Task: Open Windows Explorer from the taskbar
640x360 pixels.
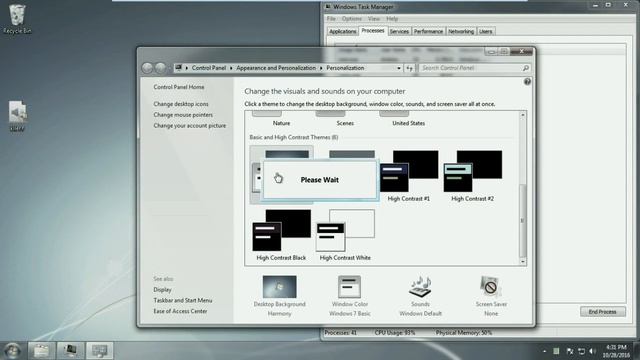Action: (x=41, y=350)
